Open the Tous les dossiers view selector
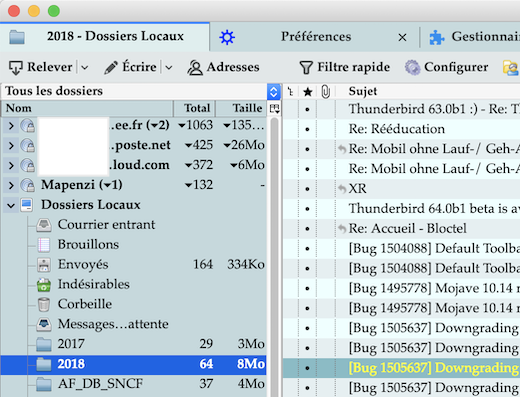520x397 pixels. 274,91
